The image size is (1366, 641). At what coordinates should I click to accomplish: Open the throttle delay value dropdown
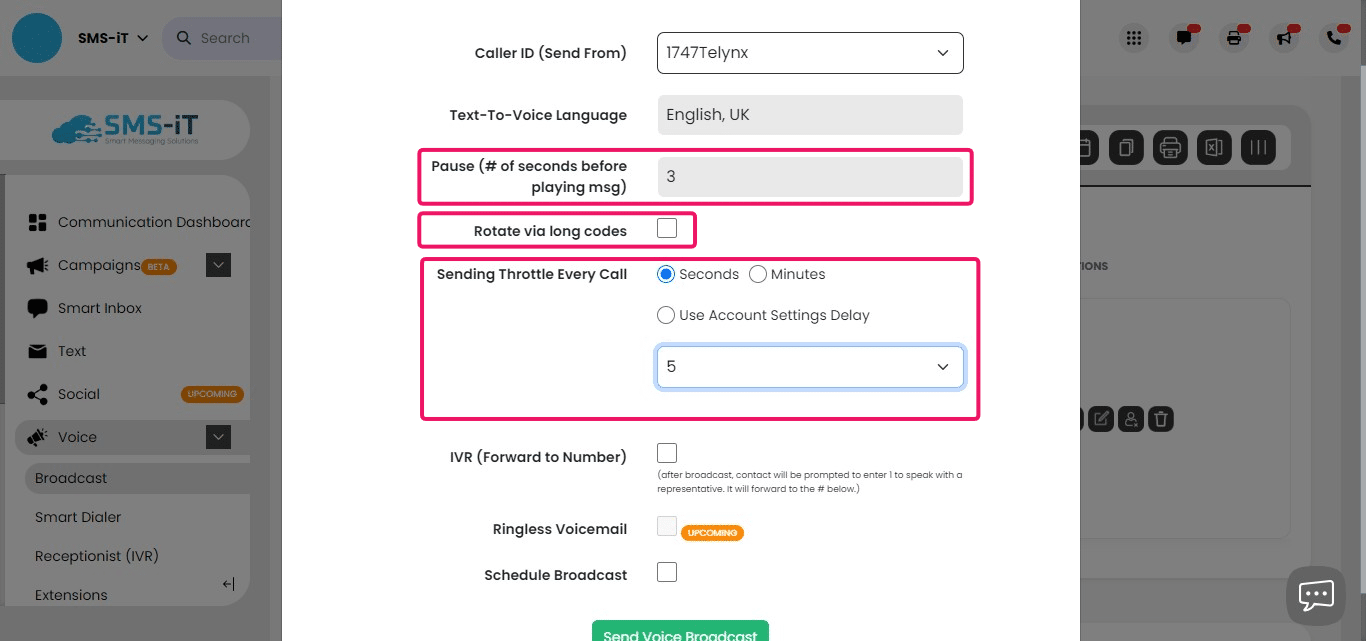(x=810, y=367)
